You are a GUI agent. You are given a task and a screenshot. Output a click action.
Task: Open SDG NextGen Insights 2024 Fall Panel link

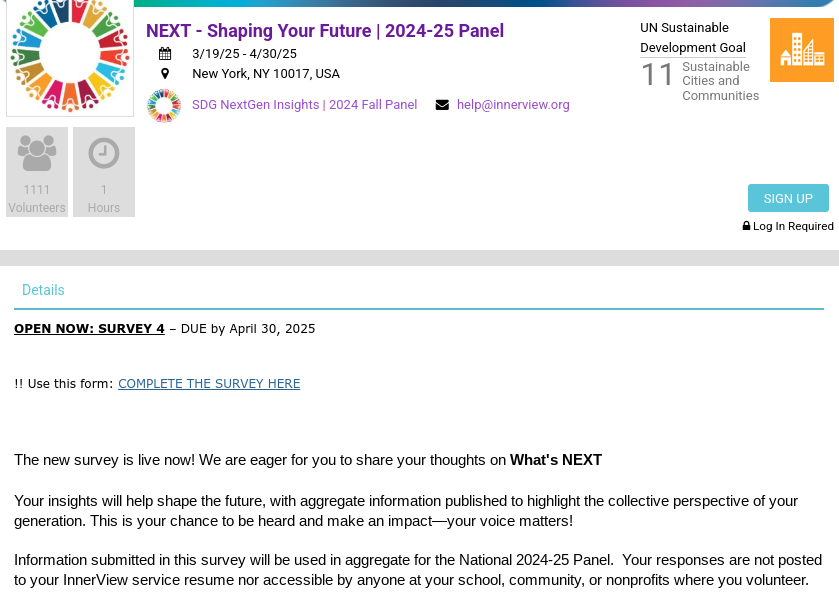[304, 105]
